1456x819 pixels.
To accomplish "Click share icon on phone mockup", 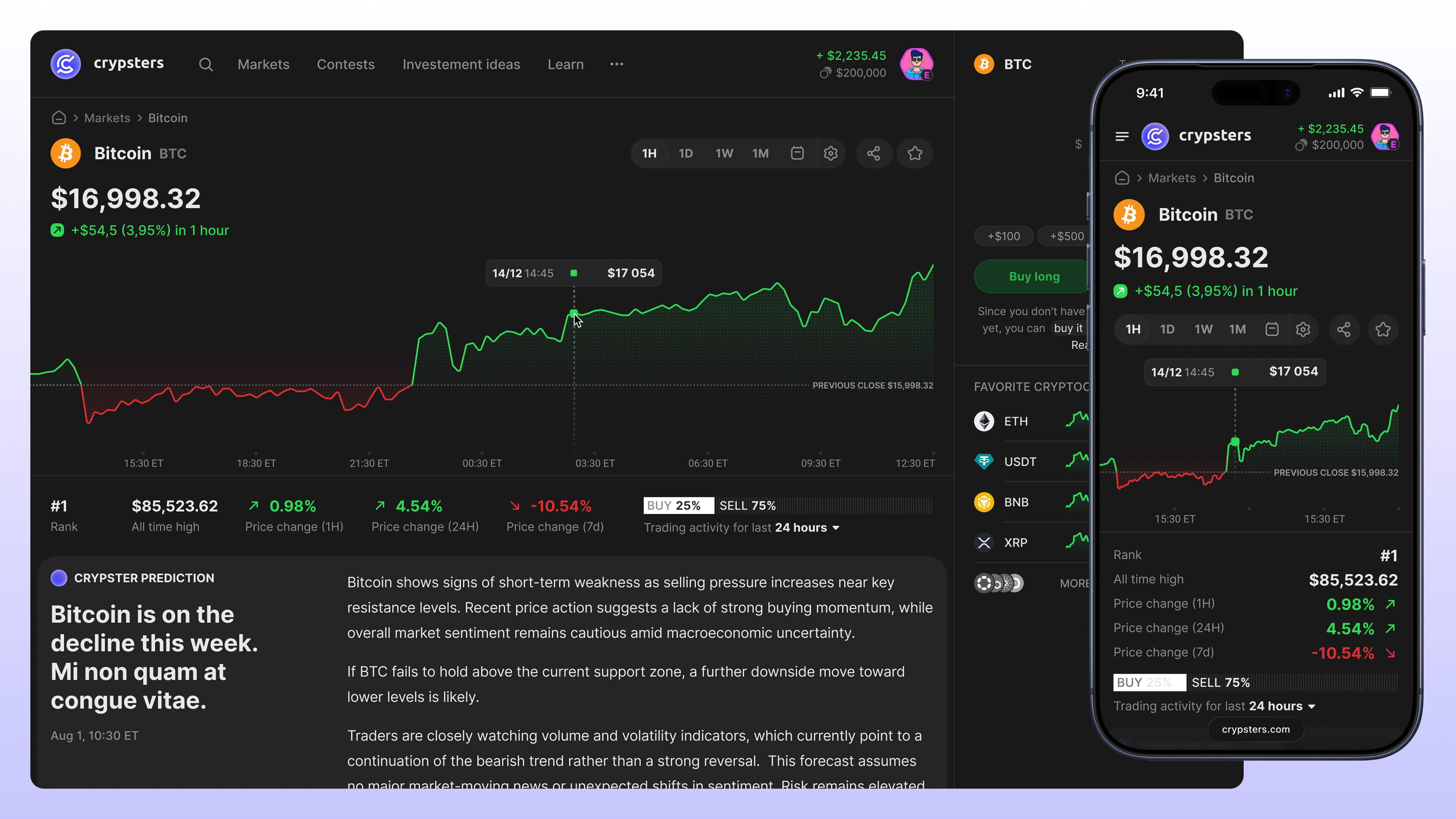I will point(1344,330).
